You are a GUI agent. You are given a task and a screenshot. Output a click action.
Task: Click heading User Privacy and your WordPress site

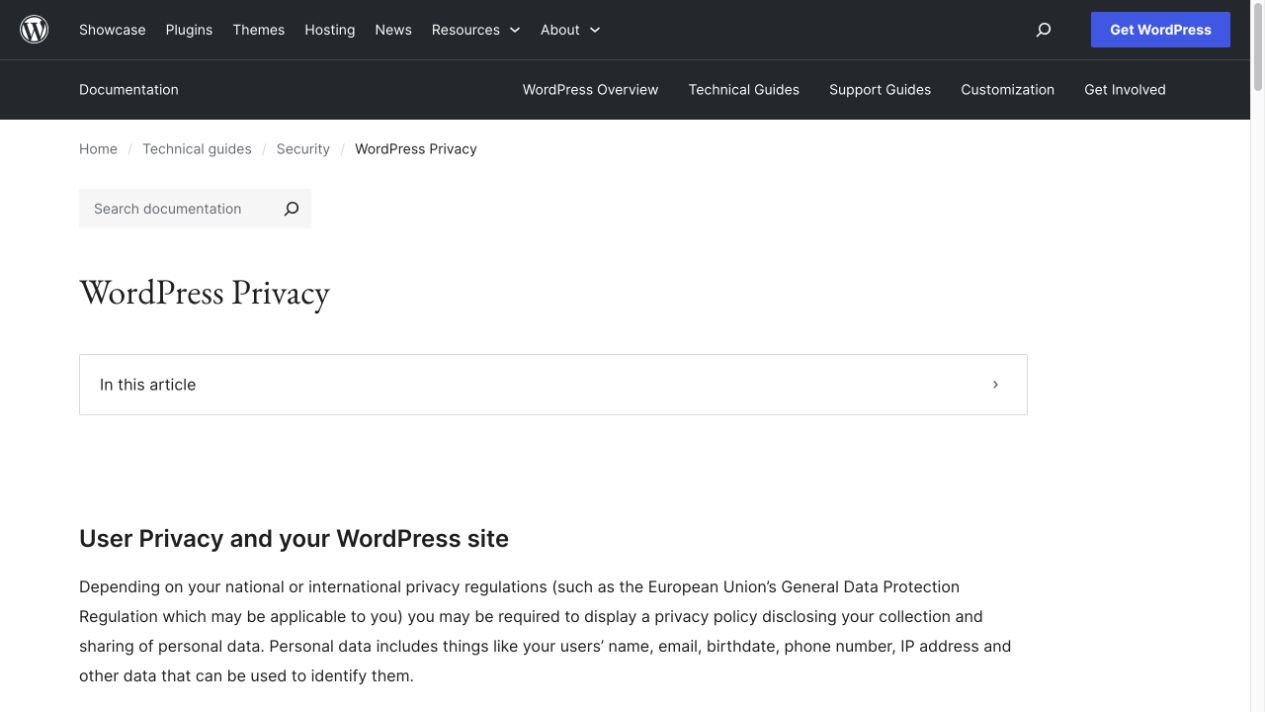pos(294,539)
